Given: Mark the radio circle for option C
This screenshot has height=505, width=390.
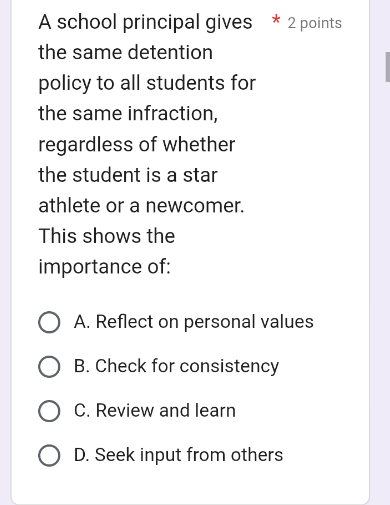Looking at the screenshot, I should 49,411.
